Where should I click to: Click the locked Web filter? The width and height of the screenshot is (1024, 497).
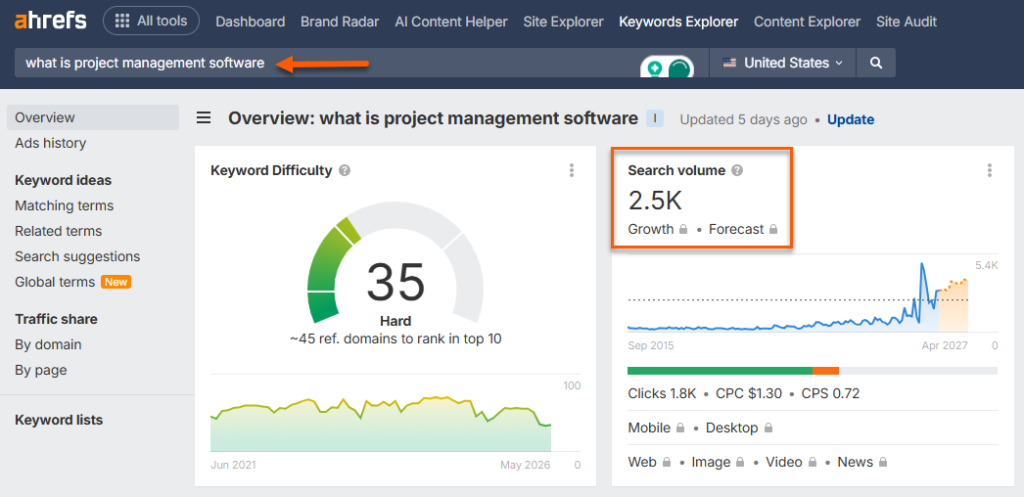[649, 462]
